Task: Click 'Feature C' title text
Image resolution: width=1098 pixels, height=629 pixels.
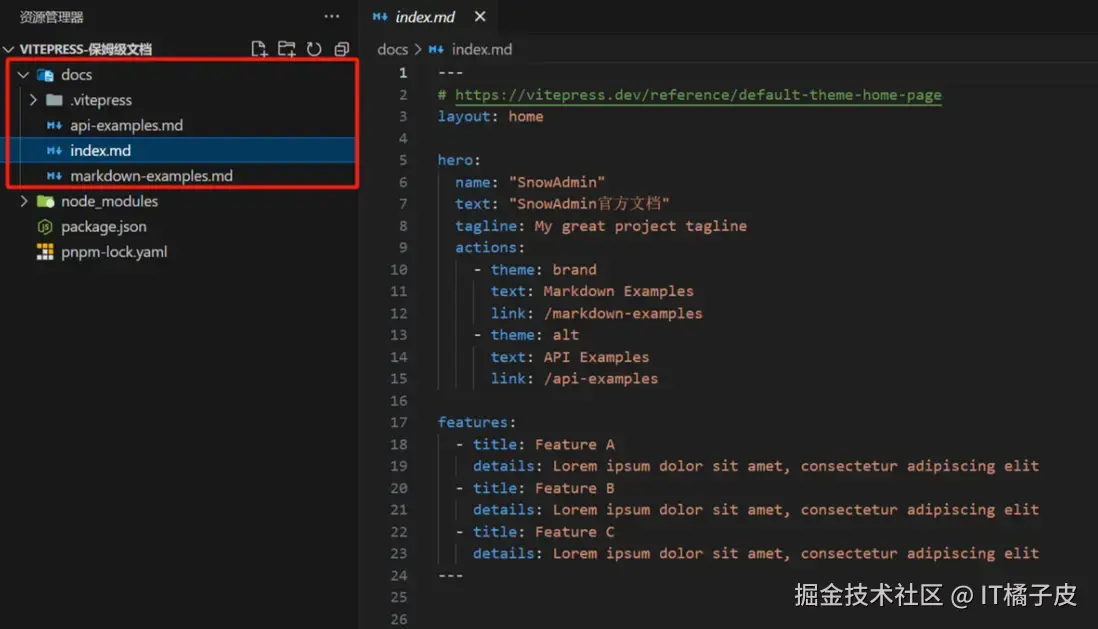Action: point(575,532)
